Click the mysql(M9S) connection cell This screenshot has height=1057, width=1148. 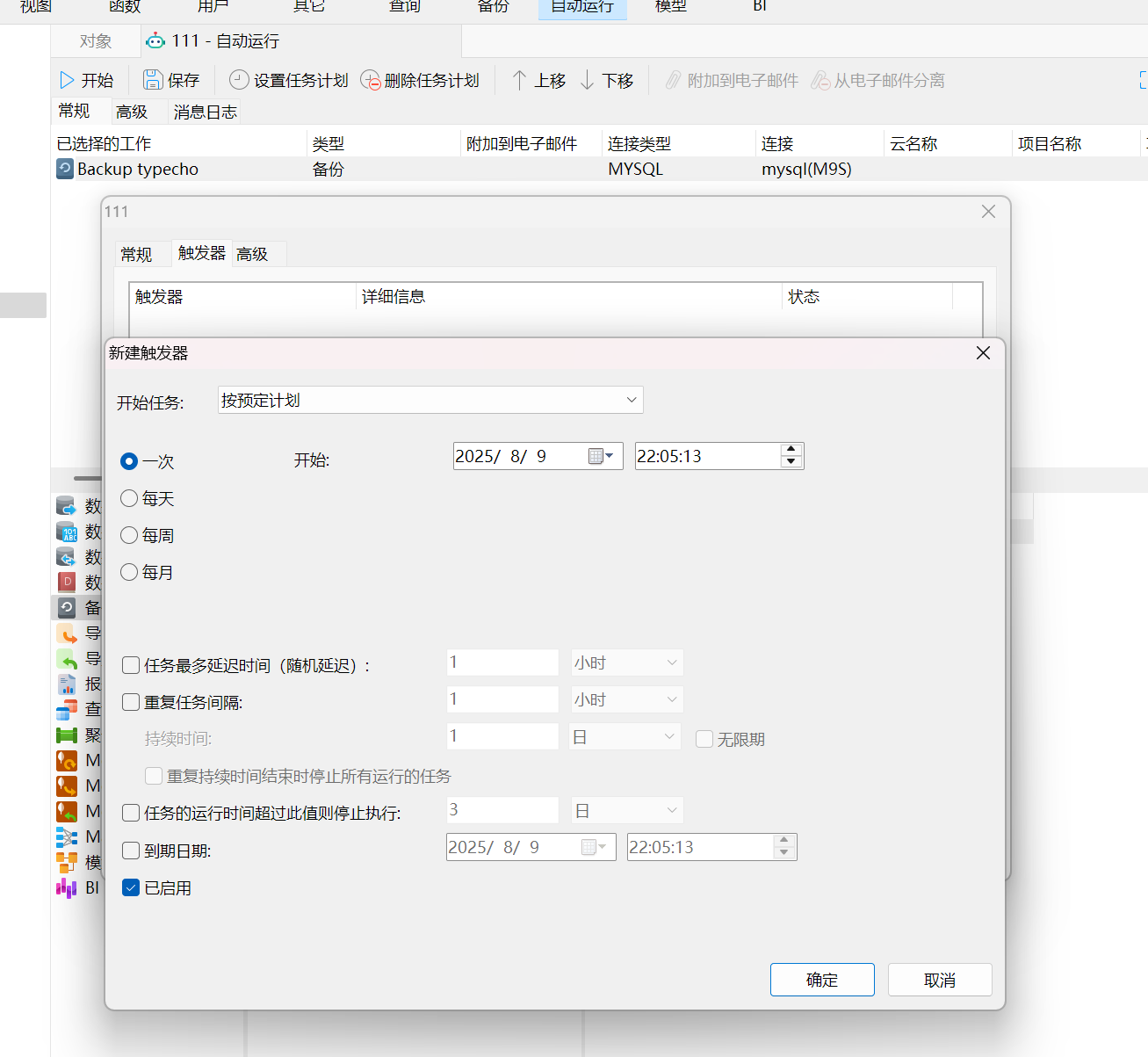coord(806,169)
